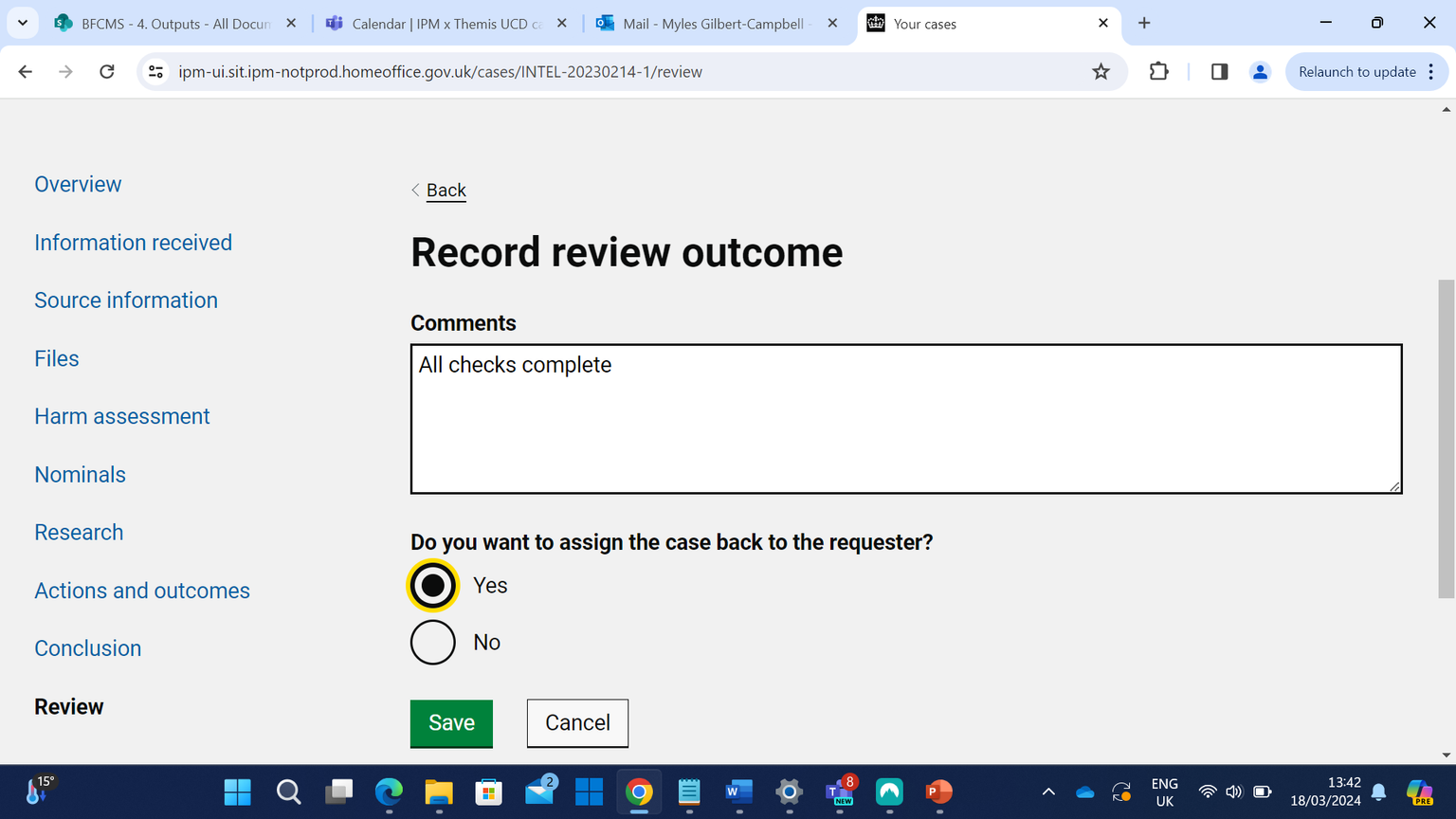Open taskbar Search magnifier icon
This screenshot has height=819, width=1456.
tap(288, 792)
